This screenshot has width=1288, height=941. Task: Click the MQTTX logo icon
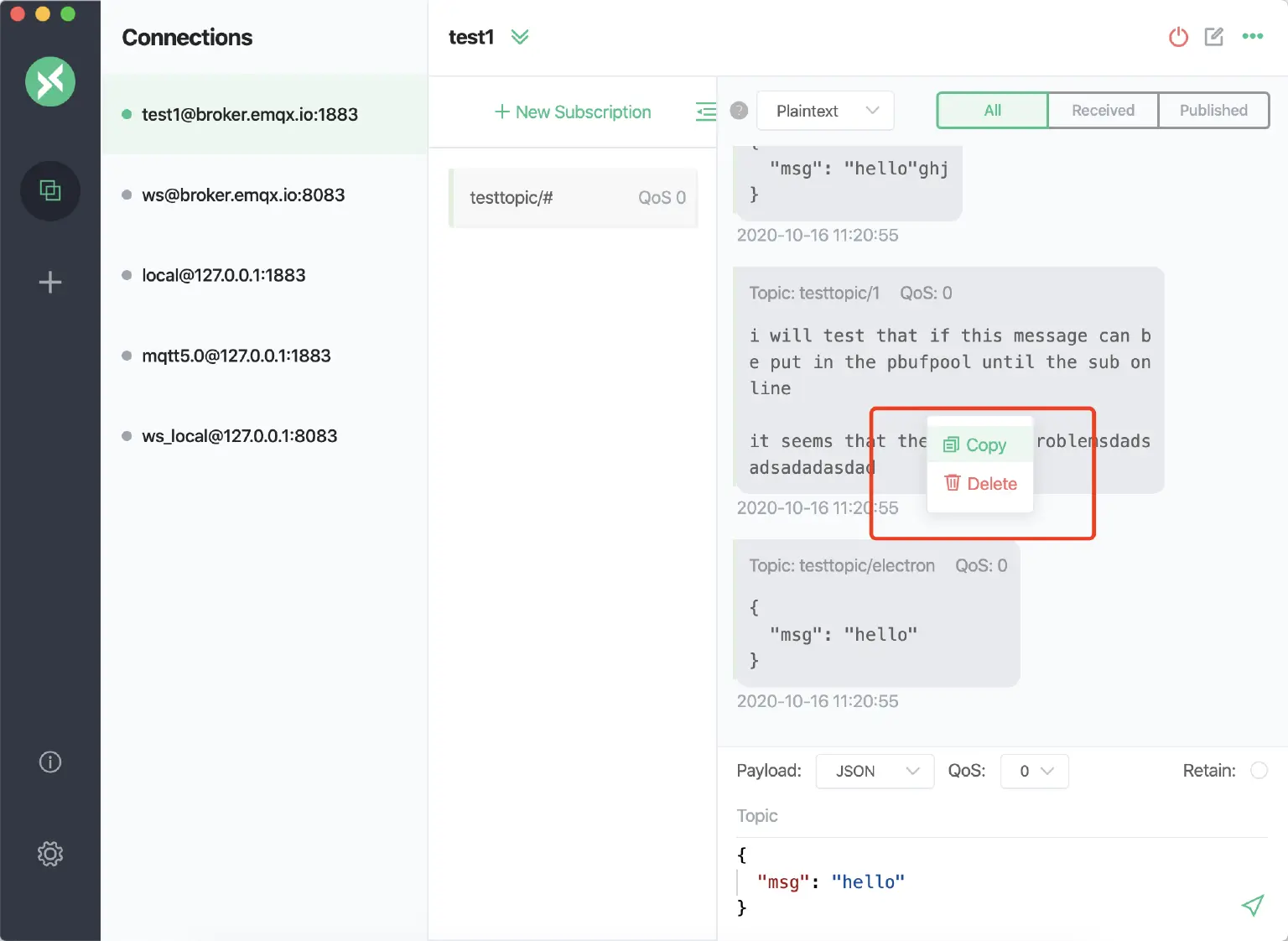pyautogui.click(x=50, y=81)
